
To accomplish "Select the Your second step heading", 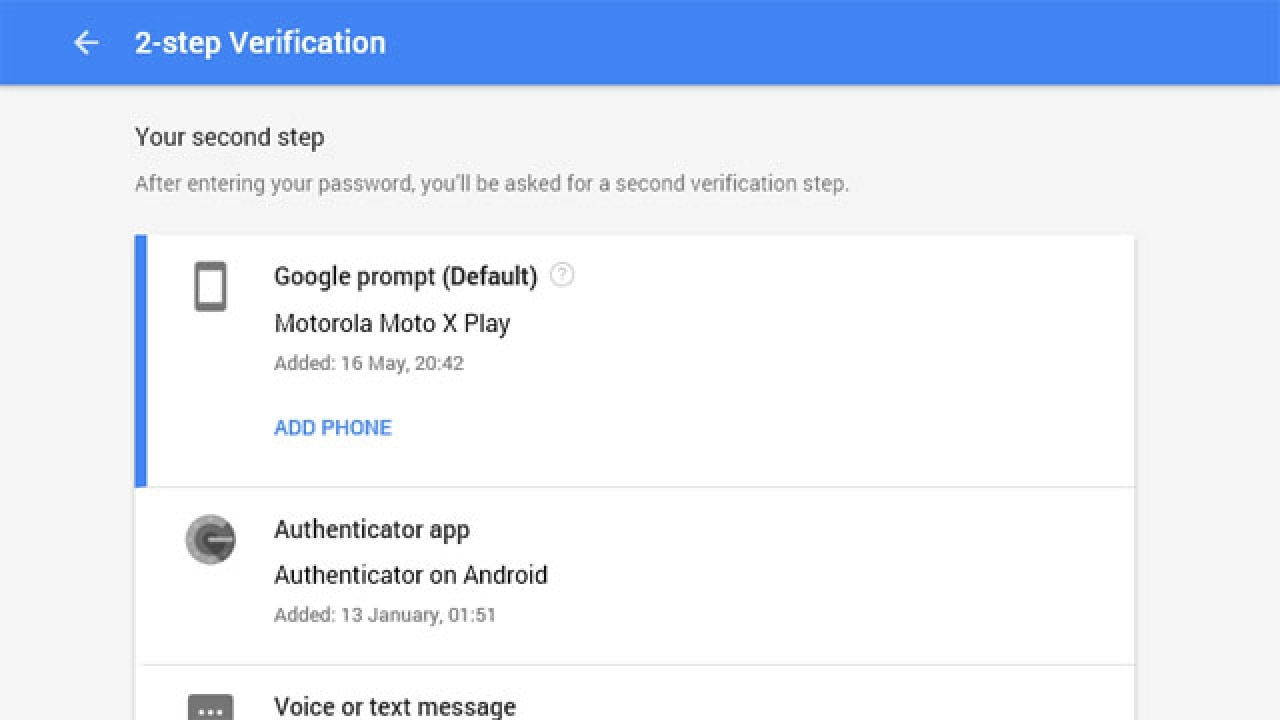I will (x=228, y=137).
